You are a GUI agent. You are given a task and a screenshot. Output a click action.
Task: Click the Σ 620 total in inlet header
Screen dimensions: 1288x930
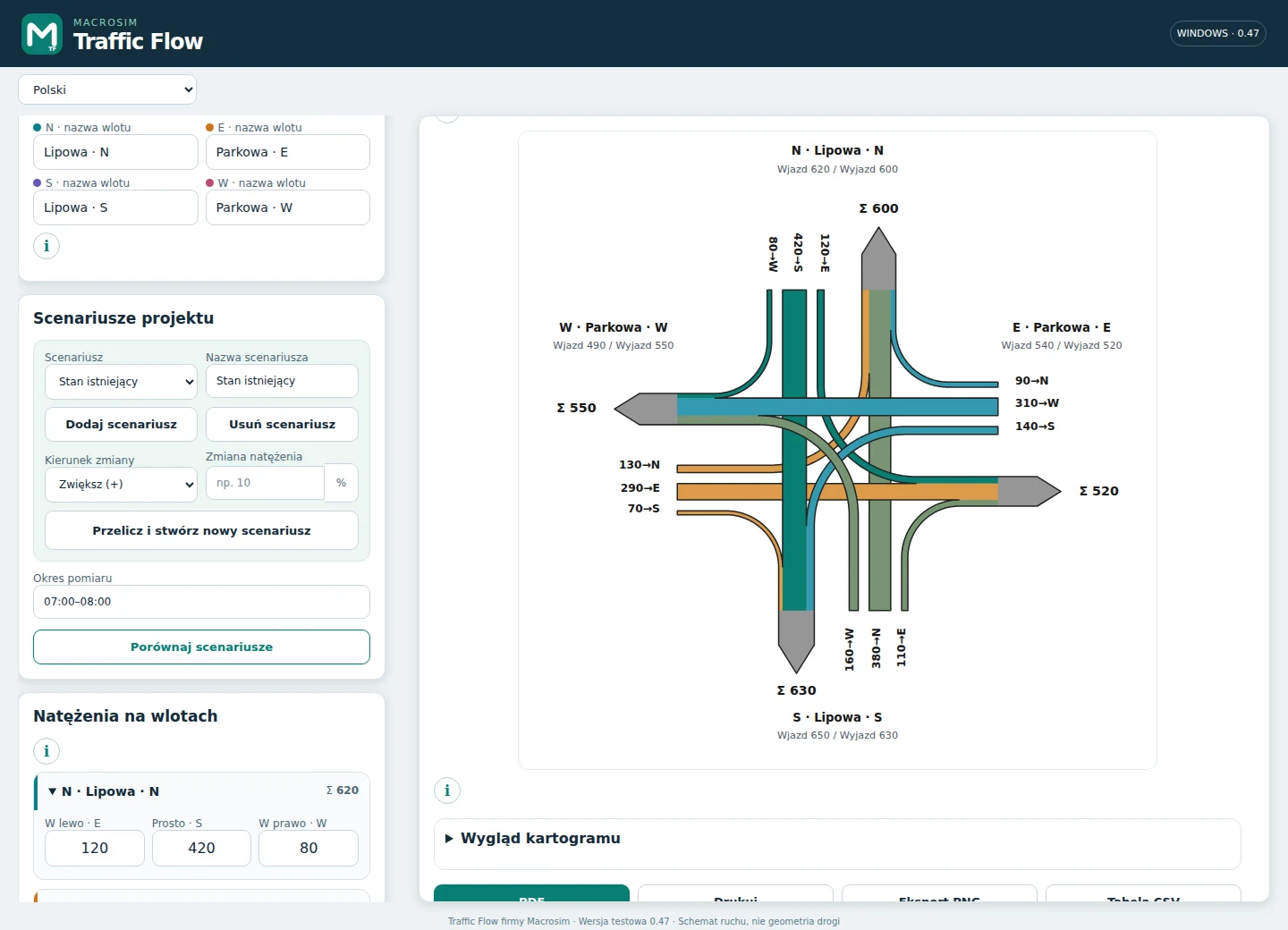coord(343,790)
